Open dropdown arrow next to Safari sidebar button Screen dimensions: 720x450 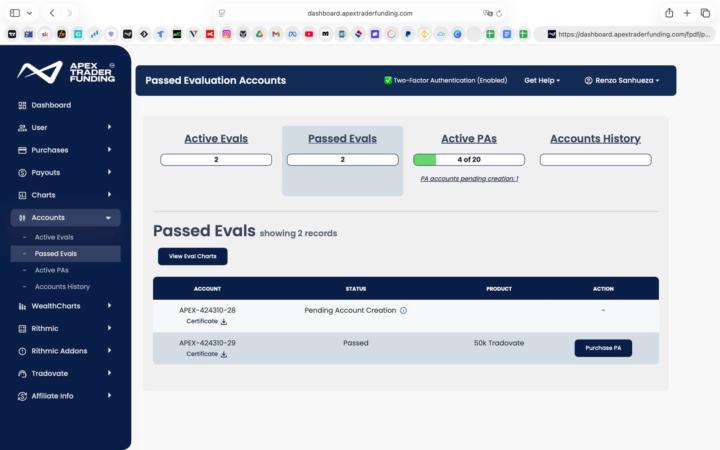pos(29,13)
